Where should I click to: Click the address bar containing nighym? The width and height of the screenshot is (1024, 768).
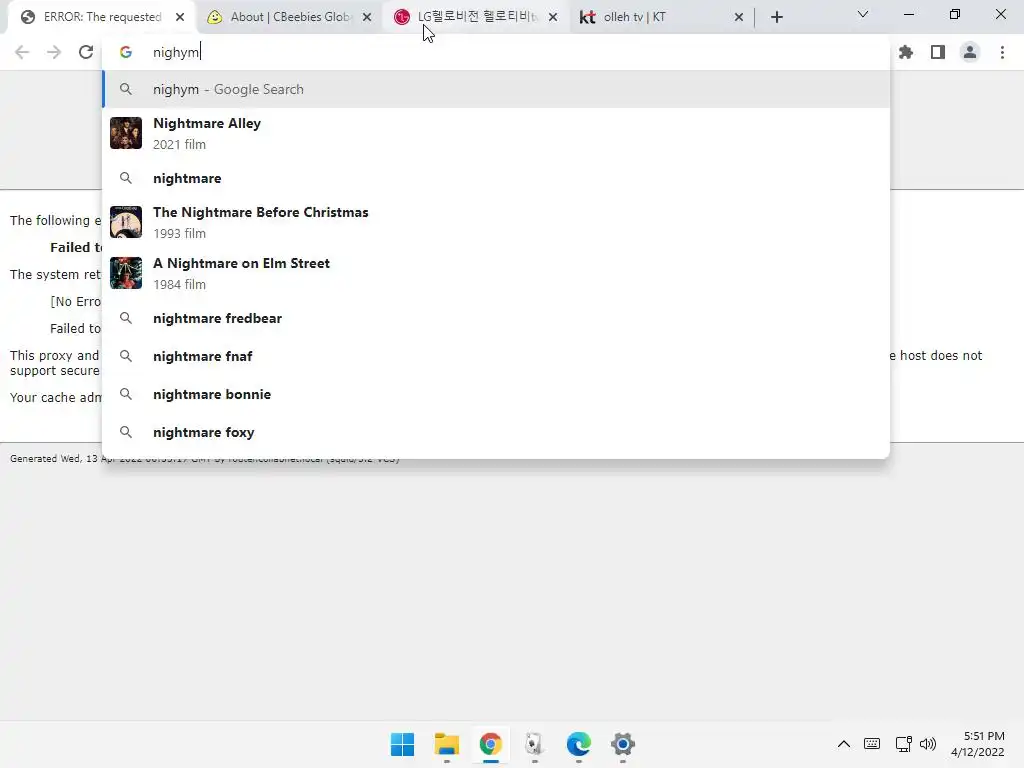[496, 52]
